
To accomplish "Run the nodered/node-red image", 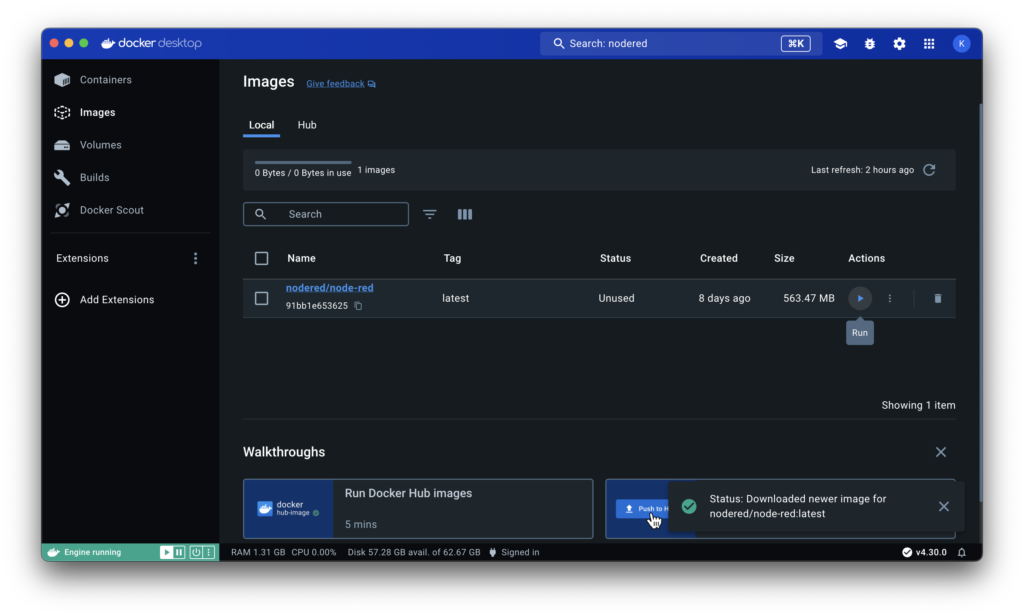I will click(x=860, y=299).
